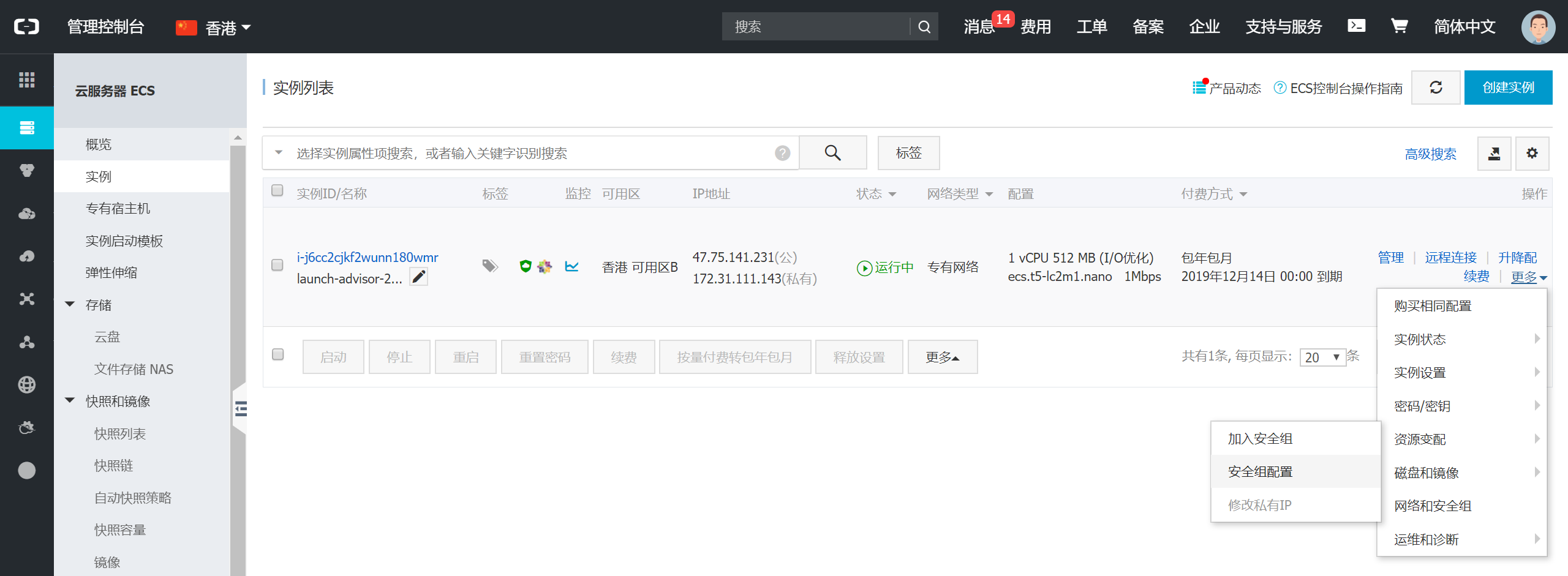Open the Cloud Shell terminal icon
This screenshot has width=1568, height=576.
pos(1356,26)
